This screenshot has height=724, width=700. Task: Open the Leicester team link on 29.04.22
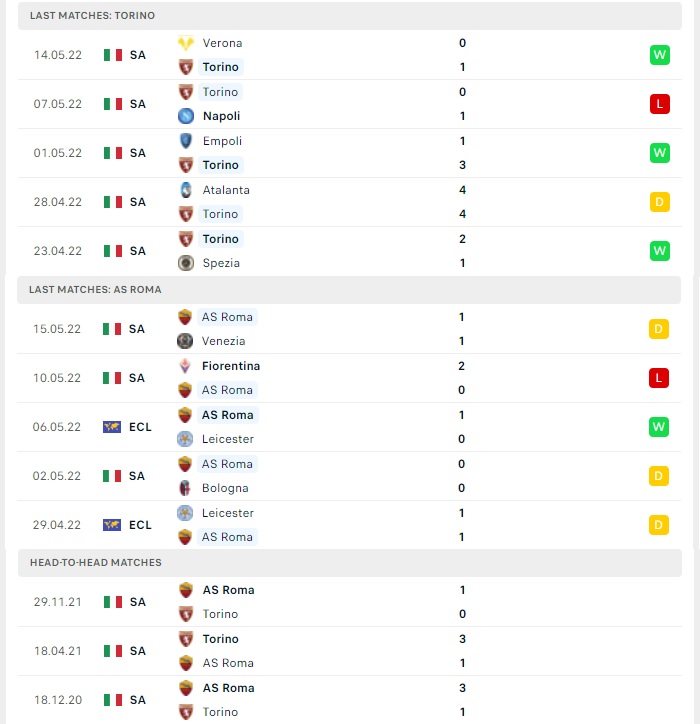tap(228, 513)
